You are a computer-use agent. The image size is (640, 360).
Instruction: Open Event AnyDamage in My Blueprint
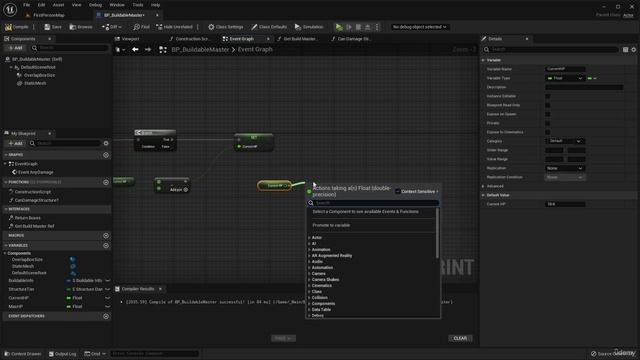coord(36,172)
